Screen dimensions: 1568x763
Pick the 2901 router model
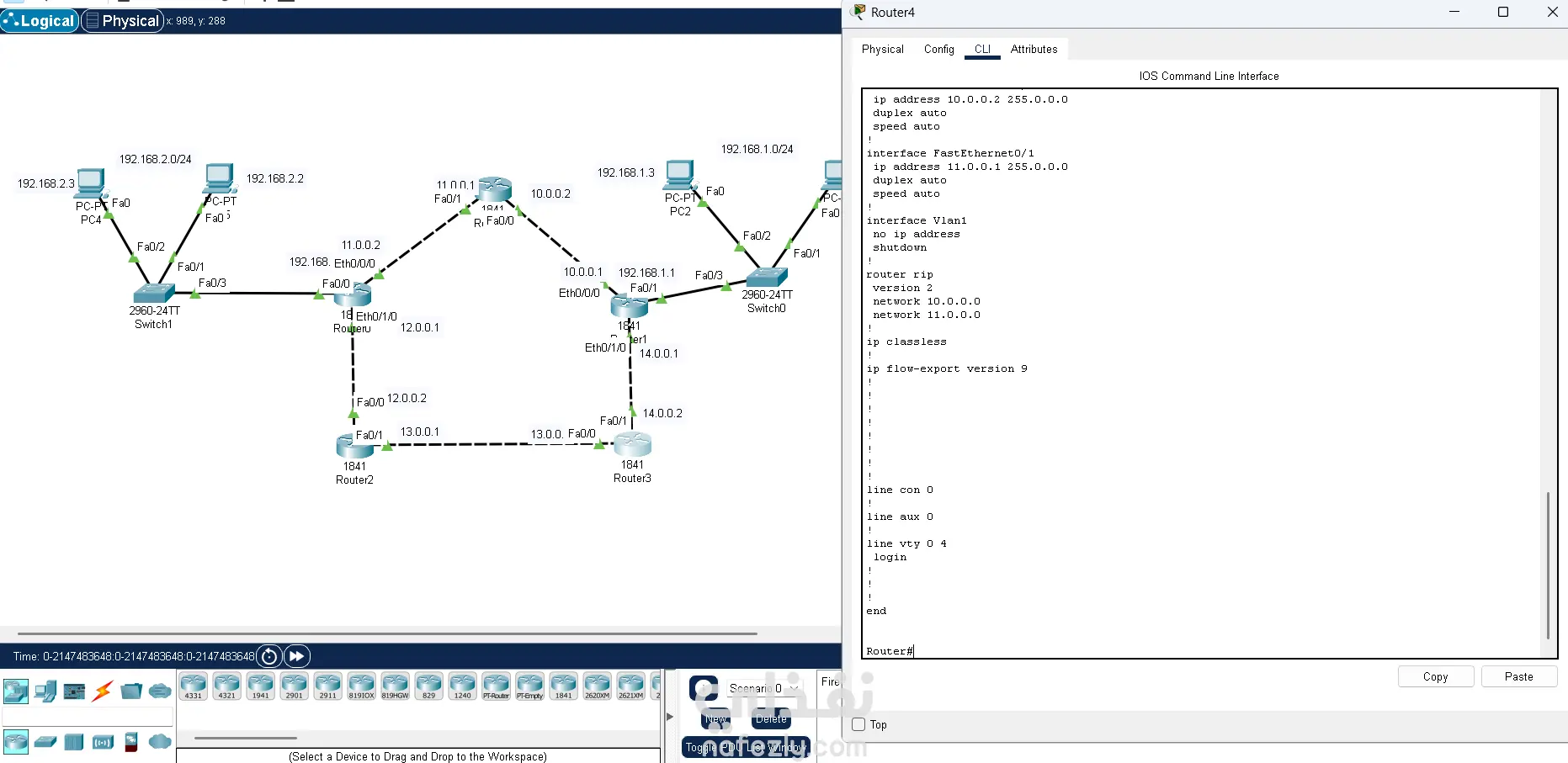pyautogui.click(x=295, y=686)
